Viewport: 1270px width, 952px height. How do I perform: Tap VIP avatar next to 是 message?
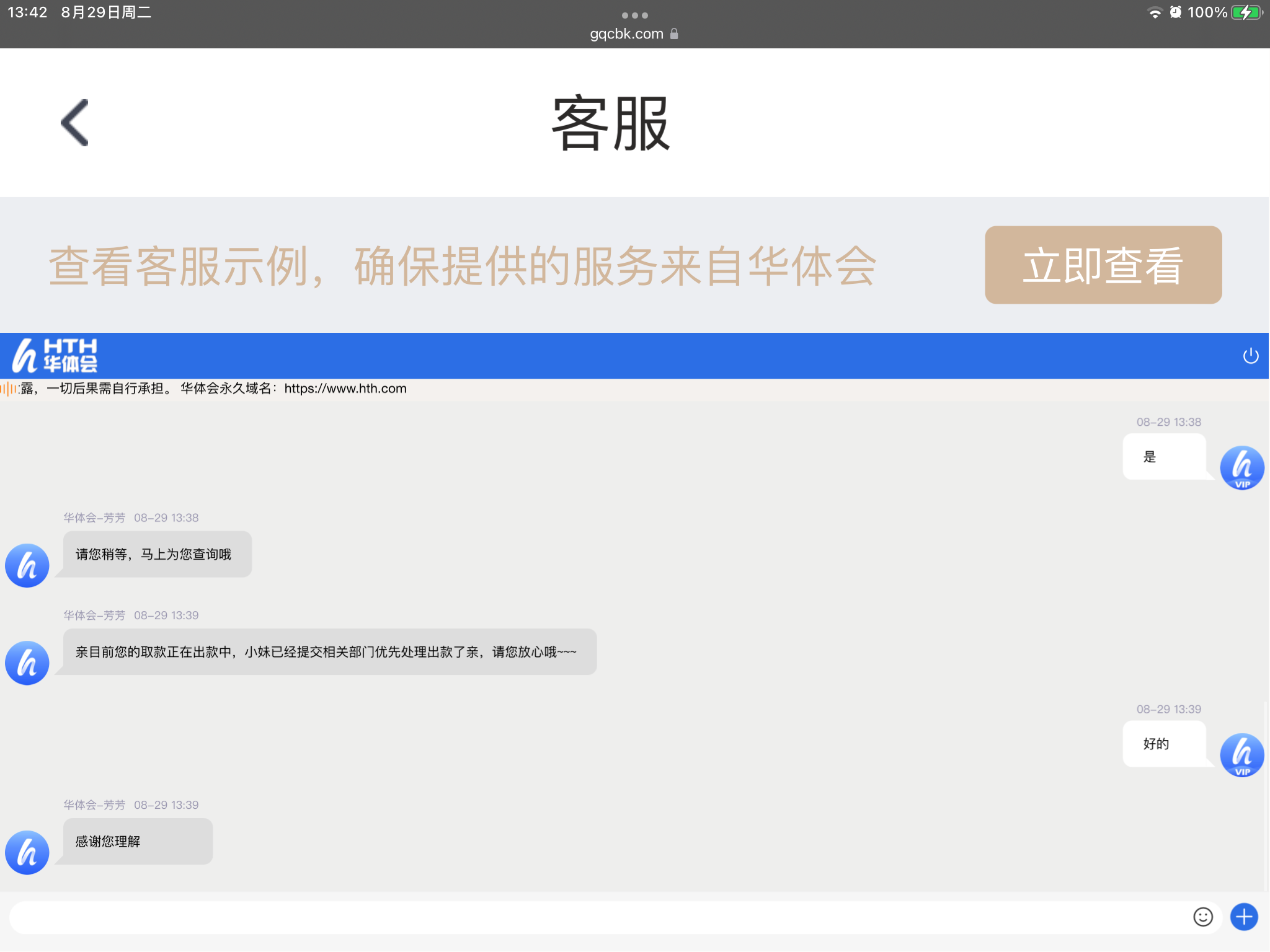[1241, 468]
